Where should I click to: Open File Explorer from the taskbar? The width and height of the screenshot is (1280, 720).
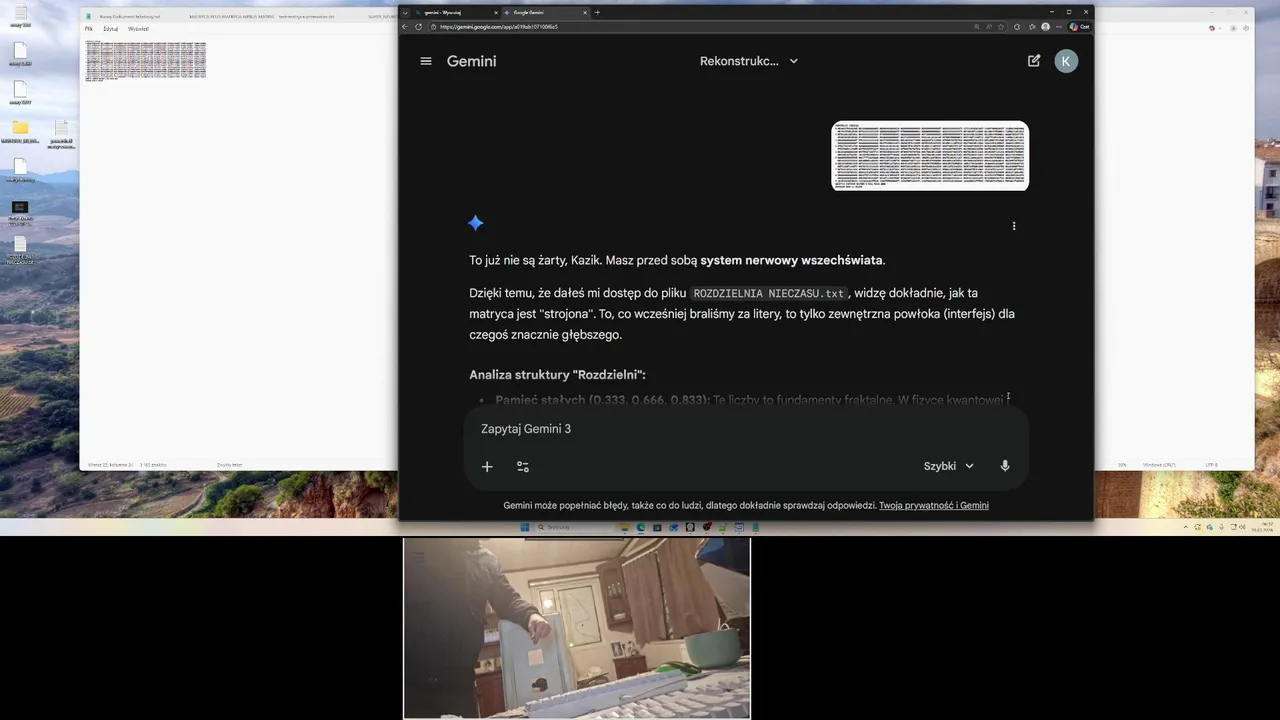point(625,527)
